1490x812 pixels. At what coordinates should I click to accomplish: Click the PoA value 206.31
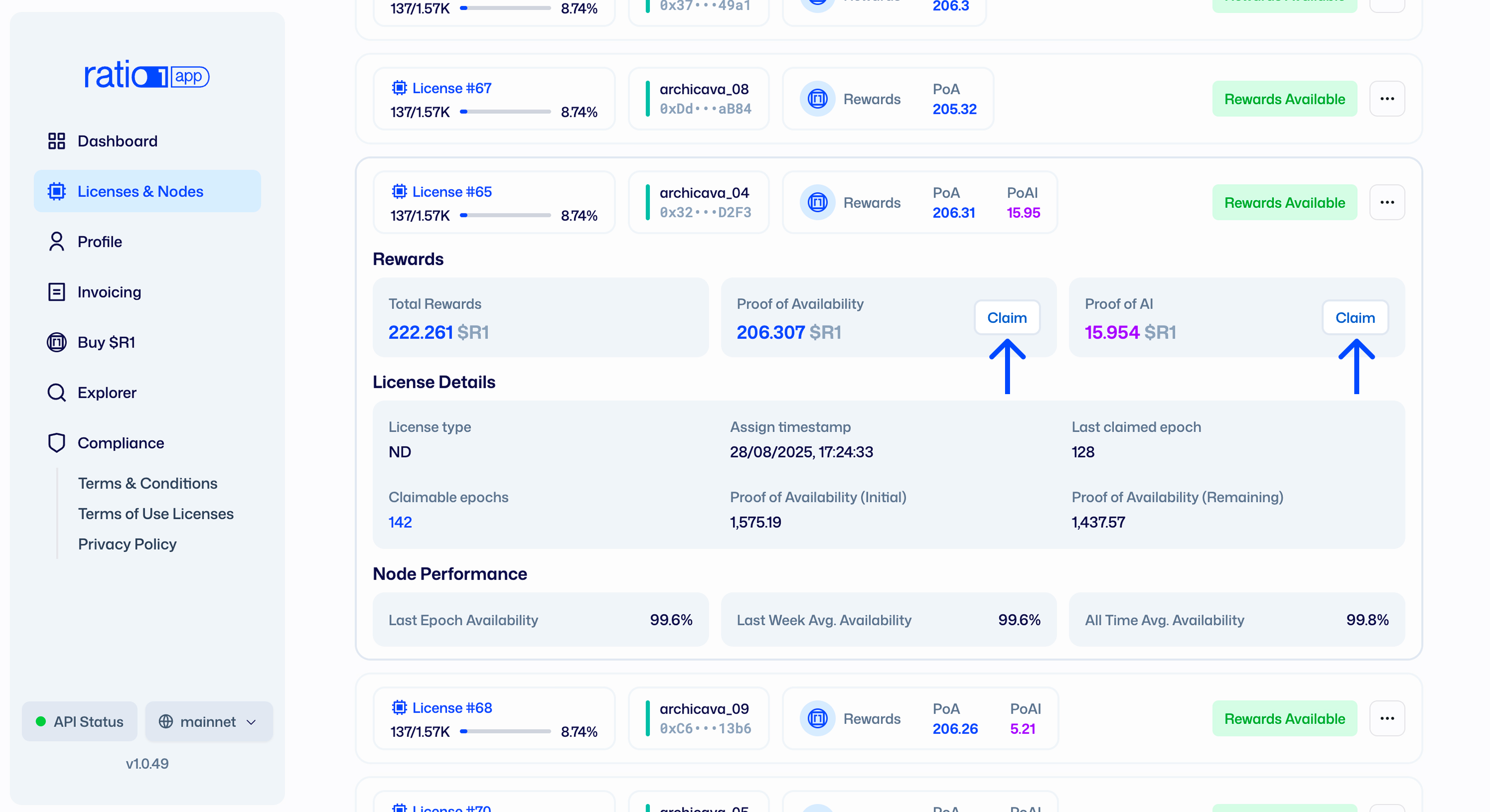pos(954,212)
